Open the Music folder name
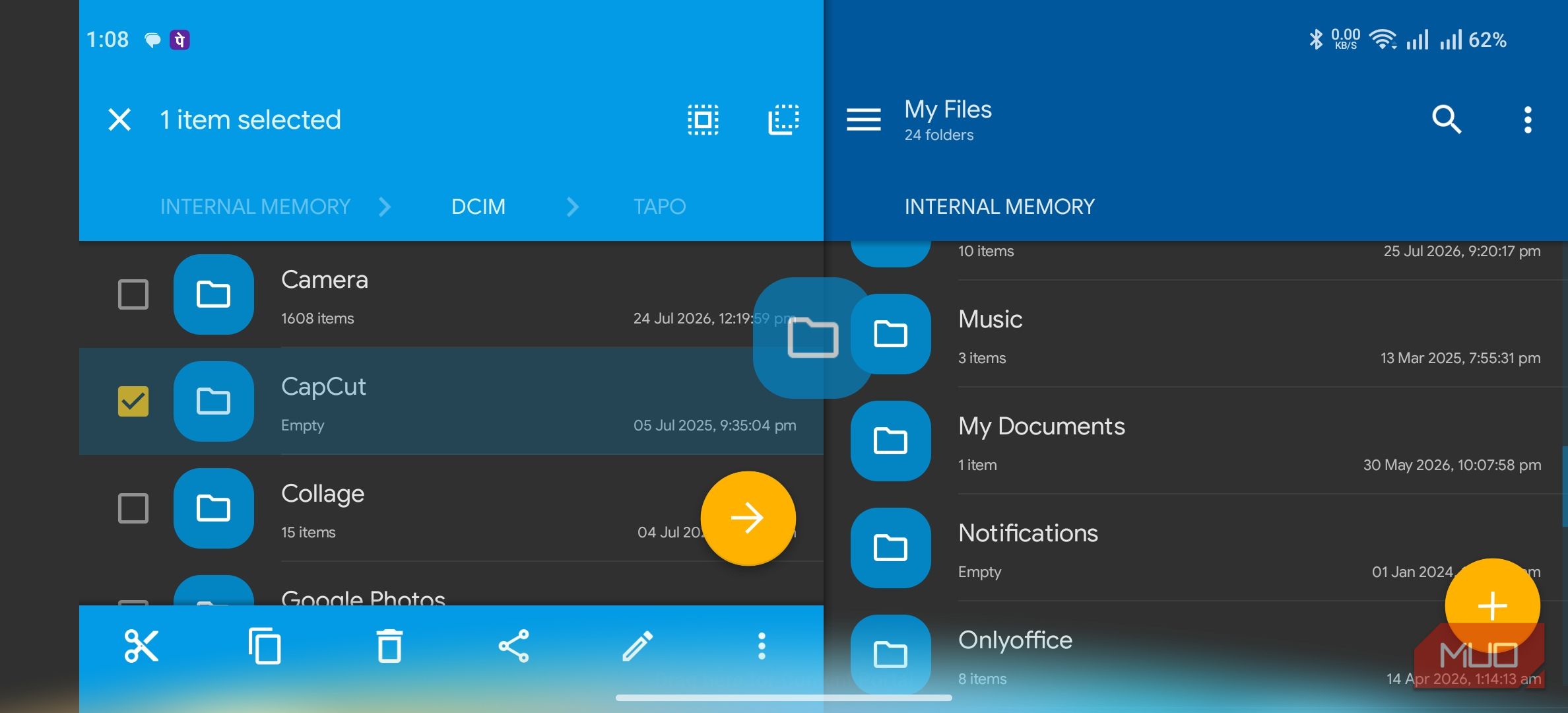 pyautogui.click(x=990, y=320)
